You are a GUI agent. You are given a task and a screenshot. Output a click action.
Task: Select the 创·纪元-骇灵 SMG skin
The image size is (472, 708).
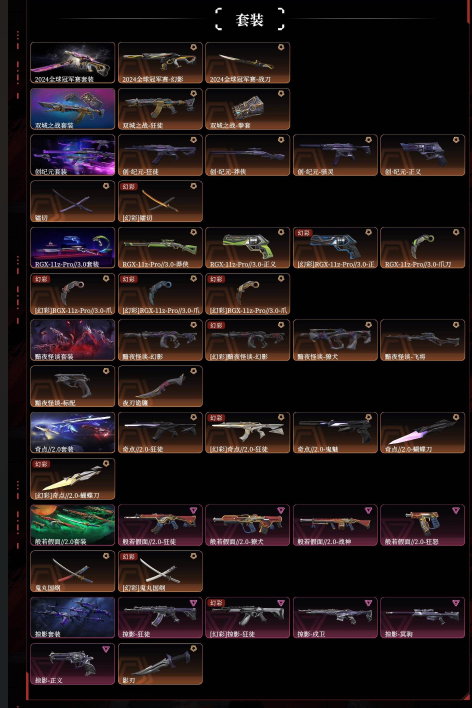click(x=335, y=155)
